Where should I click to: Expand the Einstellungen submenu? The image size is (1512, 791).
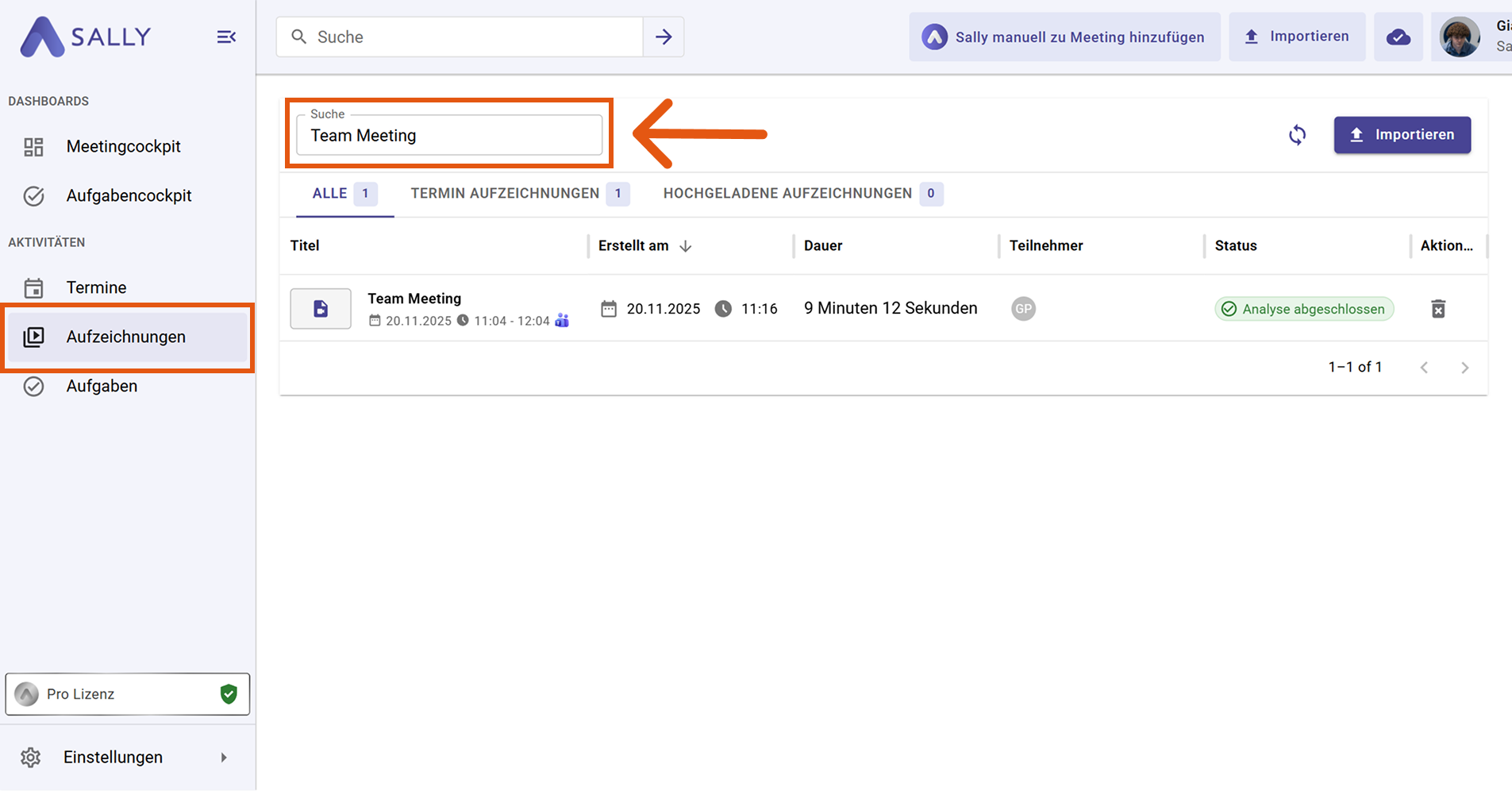[223, 758]
